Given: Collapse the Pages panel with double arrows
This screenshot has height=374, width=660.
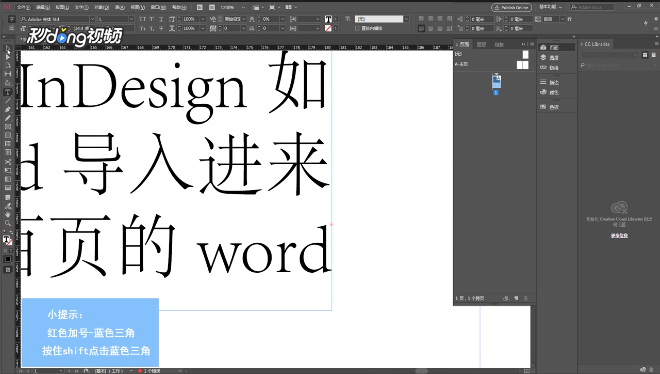Looking at the screenshot, I should pyautogui.click(x=524, y=44).
